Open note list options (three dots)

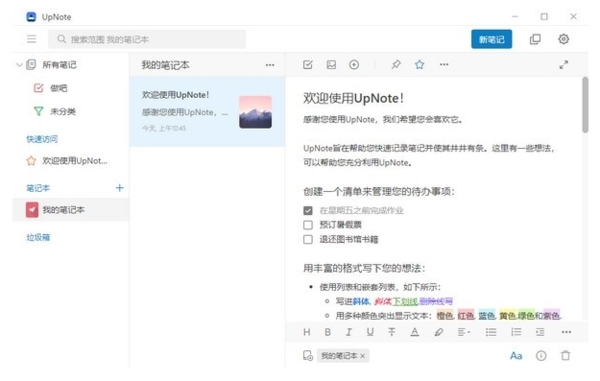pyautogui.click(x=270, y=65)
